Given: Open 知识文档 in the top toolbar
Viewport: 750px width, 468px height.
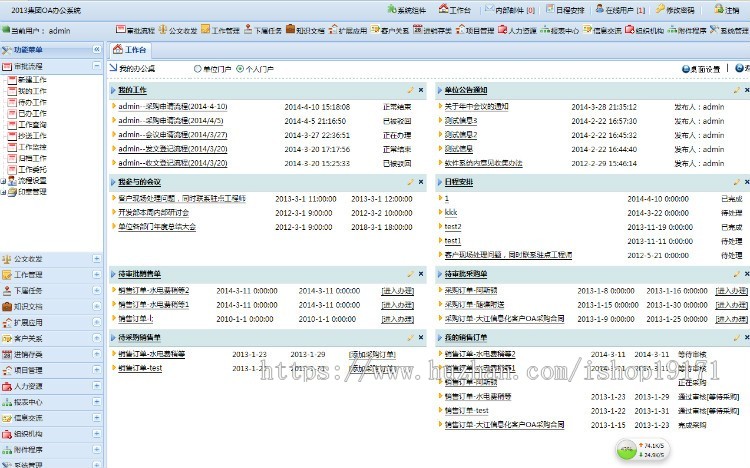Looking at the screenshot, I should tap(305, 30).
